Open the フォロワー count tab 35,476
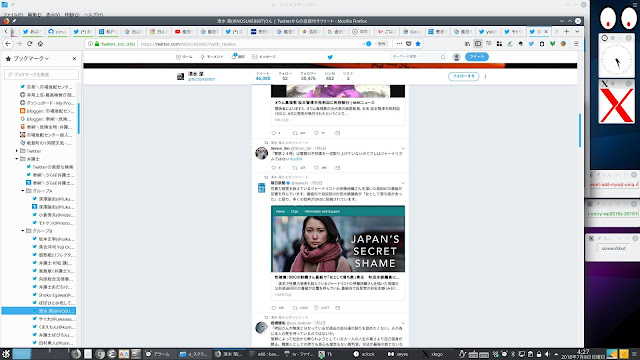The image size is (640, 360). click(308, 76)
